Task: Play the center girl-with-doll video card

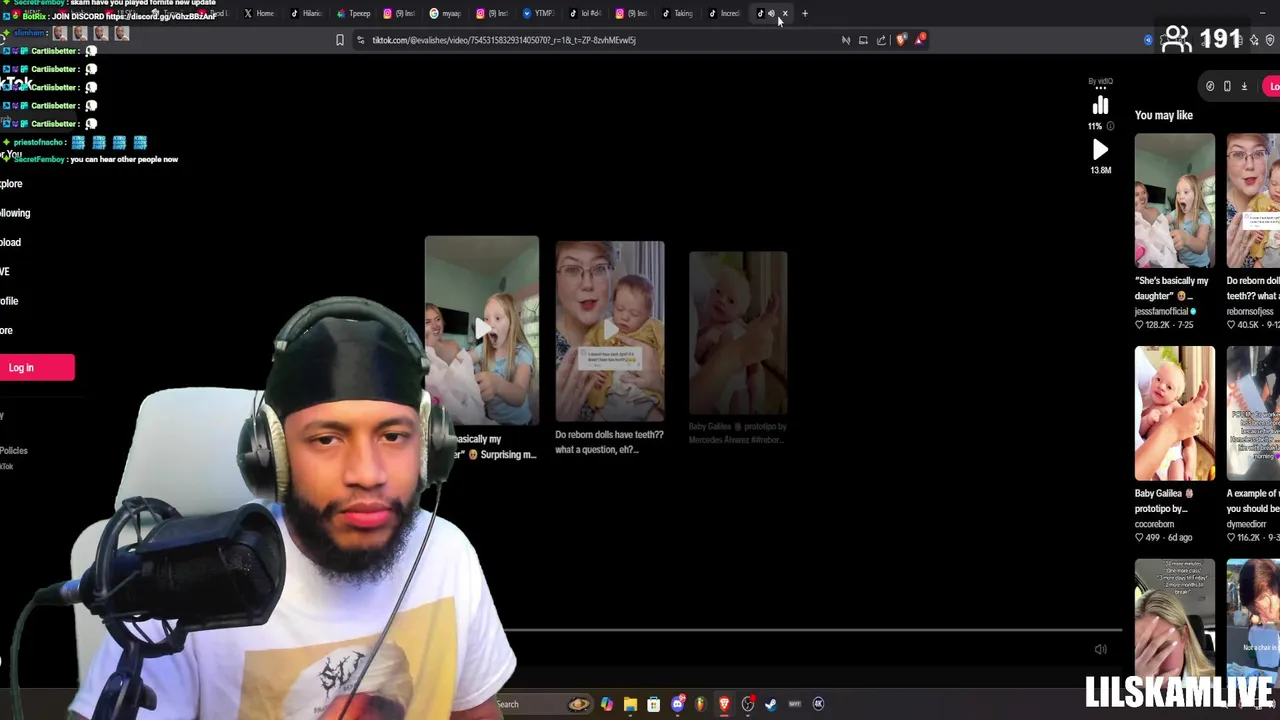Action: [x=481, y=331]
